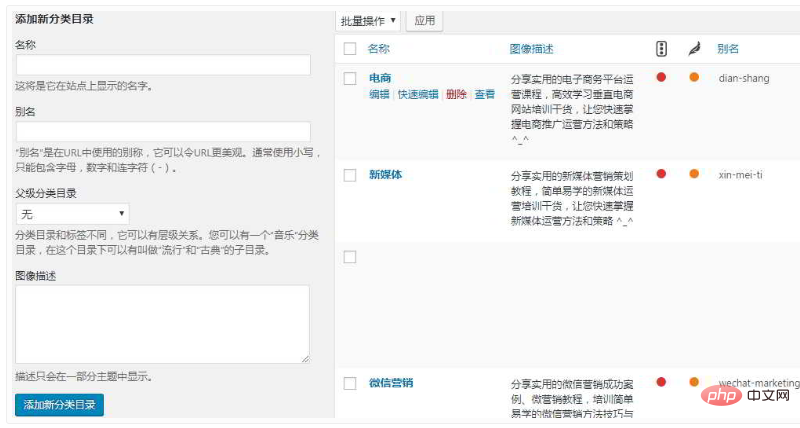Open the 新媒体 category link

click(386, 174)
